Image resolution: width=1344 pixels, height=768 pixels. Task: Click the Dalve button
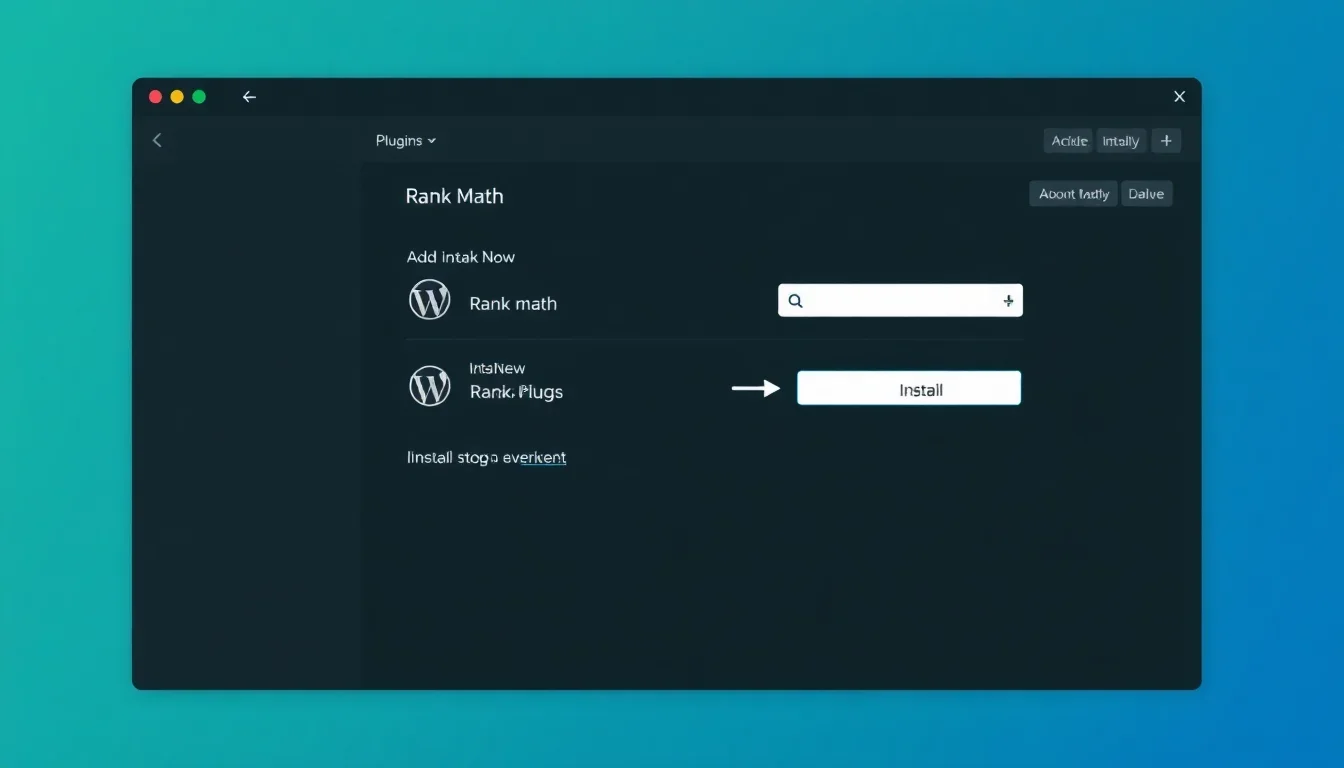pos(1146,194)
